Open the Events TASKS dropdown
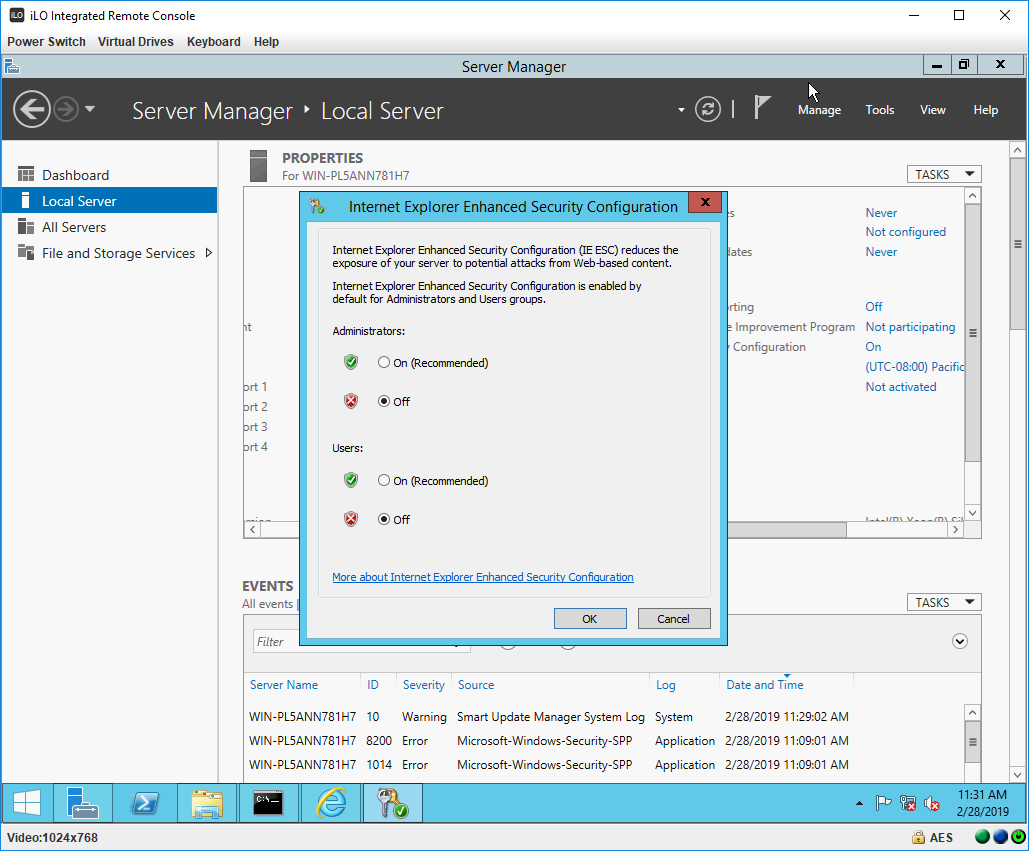1029x851 pixels. 943,602
